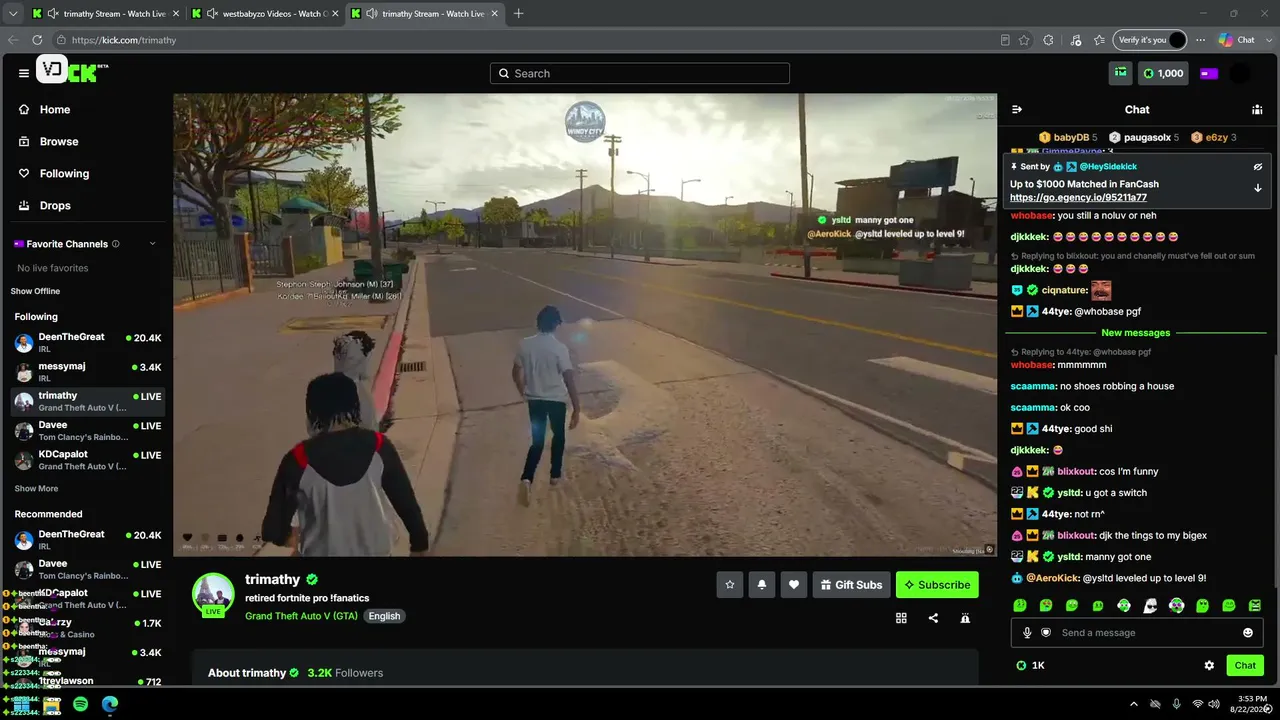The image size is (1280, 720).
Task: Click the first green emote in quick row
Action: 1019,605
